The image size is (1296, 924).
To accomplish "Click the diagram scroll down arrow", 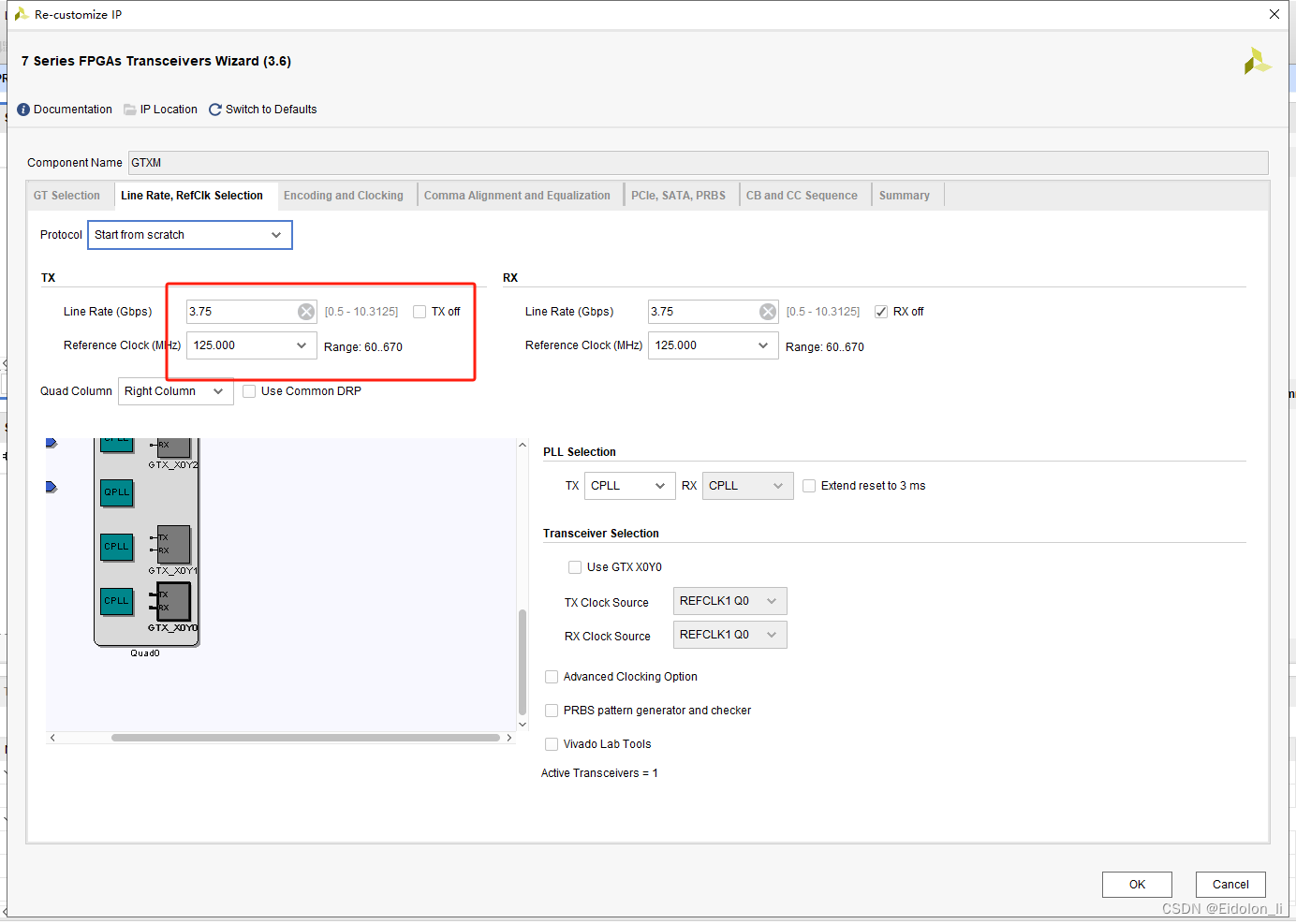I will [523, 725].
